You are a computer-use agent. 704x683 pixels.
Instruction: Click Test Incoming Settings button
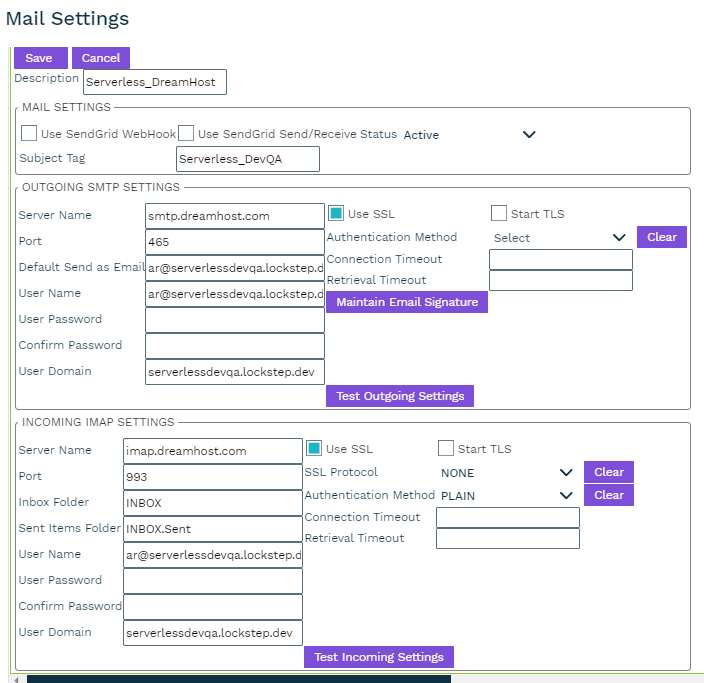click(x=378, y=657)
